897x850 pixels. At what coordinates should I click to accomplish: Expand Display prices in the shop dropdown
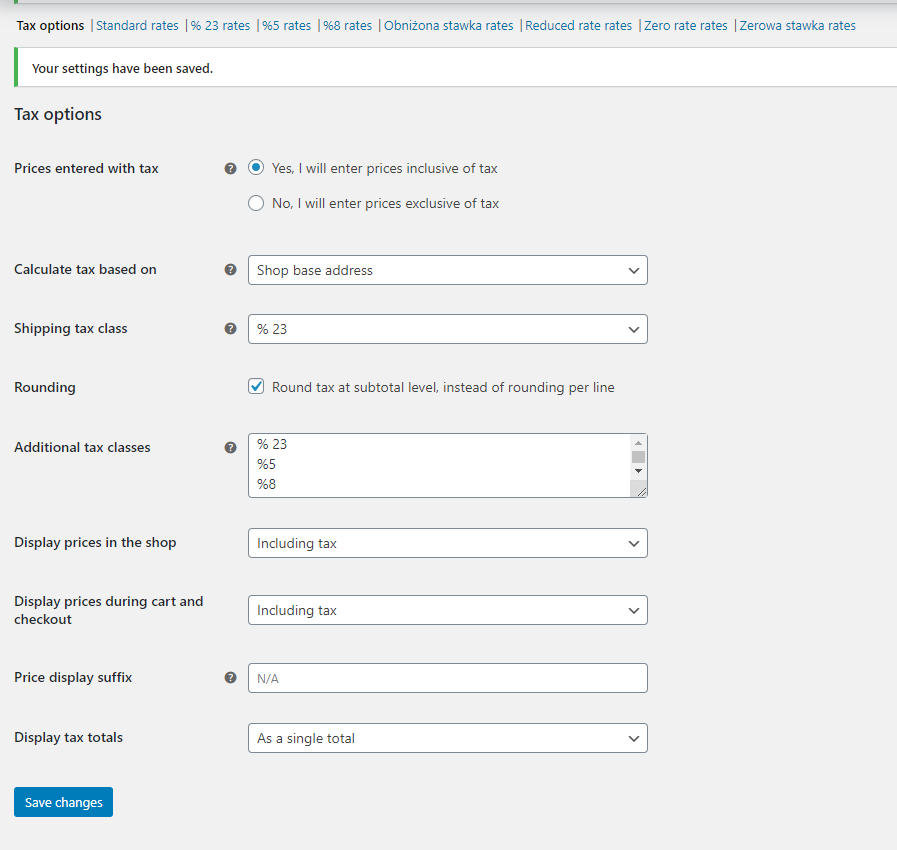click(447, 543)
